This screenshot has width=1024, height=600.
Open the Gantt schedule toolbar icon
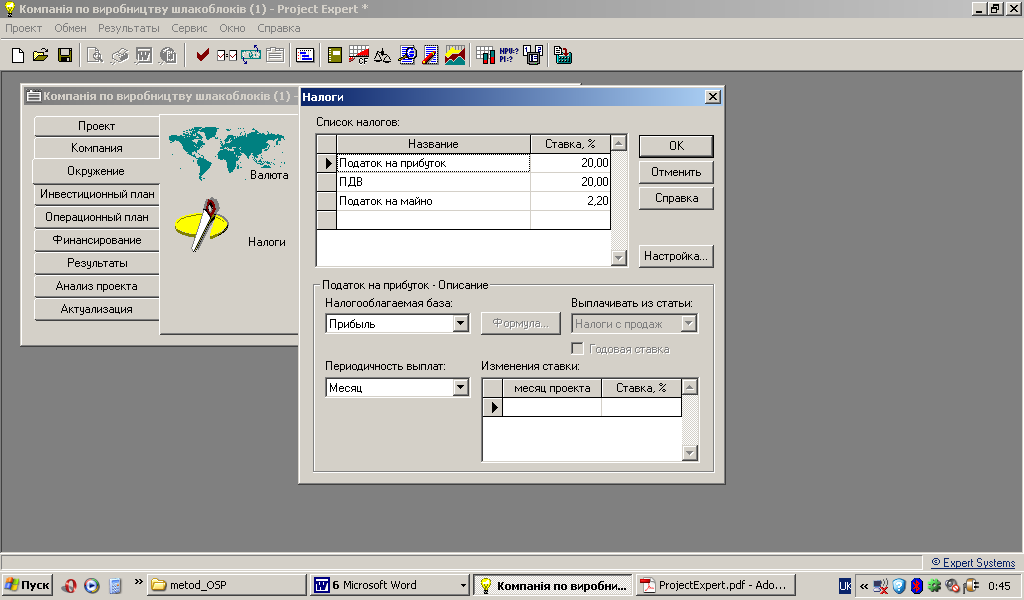point(305,55)
